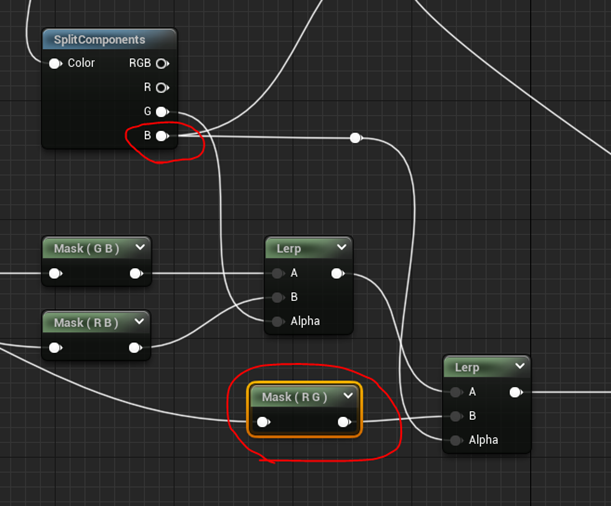
Task: Click the Alpha input pin of the lower-right Lerp
Action: (456, 441)
